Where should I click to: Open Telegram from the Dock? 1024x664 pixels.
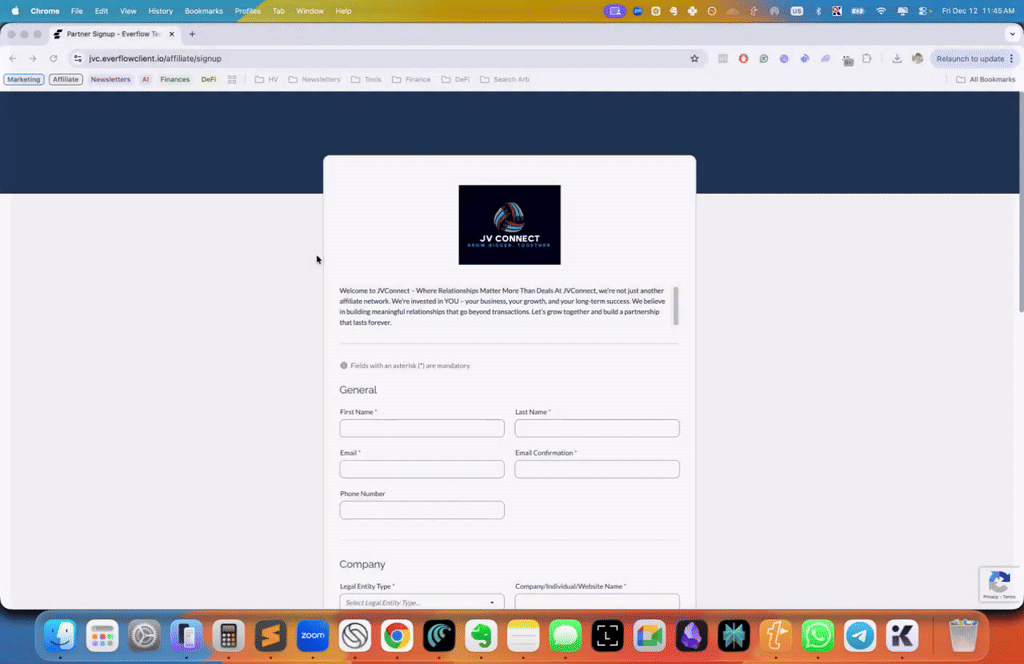coord(859,635)
